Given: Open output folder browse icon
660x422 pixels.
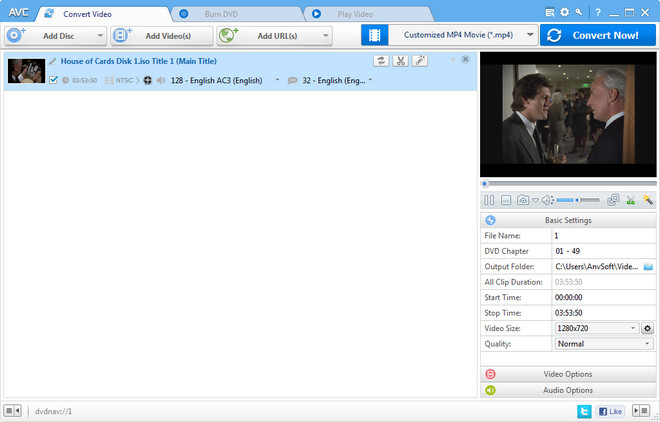Looking at the screenshot, I should pyautogui.click(x=648, y=267).
